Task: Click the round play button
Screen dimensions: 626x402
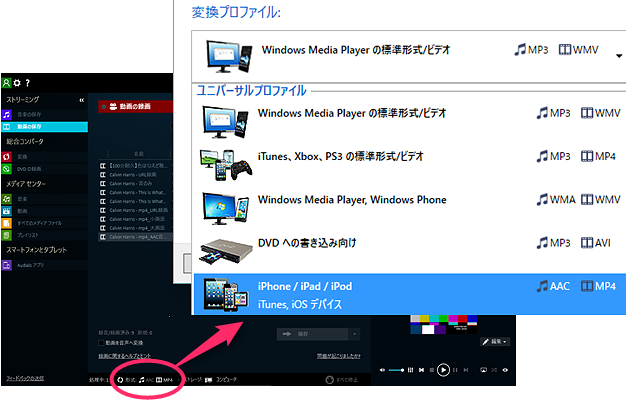Action: pyautogui.click(x=443, y=370)
